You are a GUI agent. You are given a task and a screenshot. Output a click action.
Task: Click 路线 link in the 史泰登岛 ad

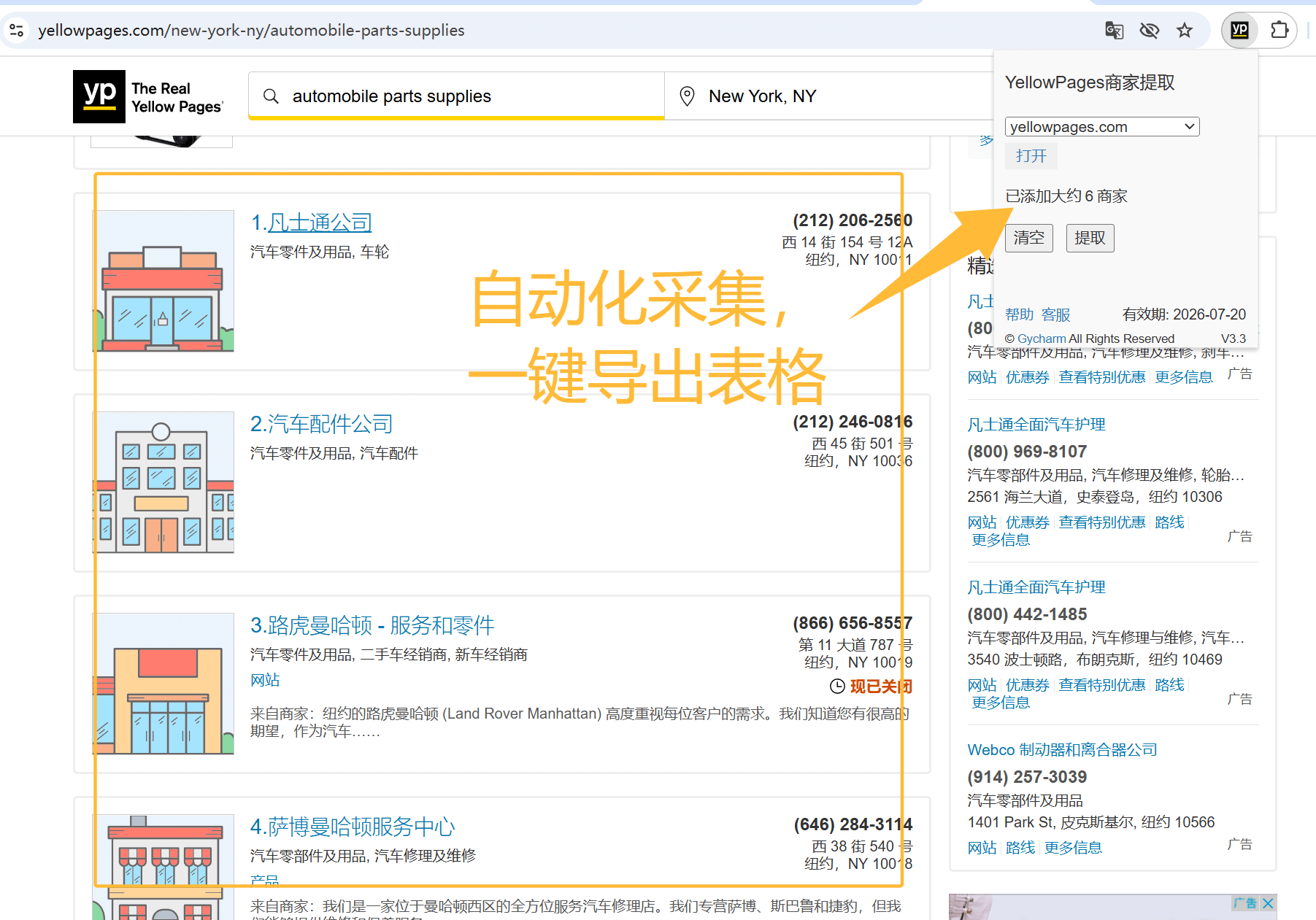pyautogui.click(x=1170, y=522)
